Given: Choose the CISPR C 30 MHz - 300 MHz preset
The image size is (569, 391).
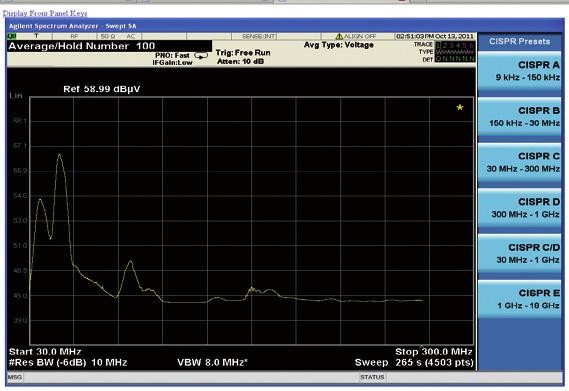Looking at the screenshot, I should [520, 163].
